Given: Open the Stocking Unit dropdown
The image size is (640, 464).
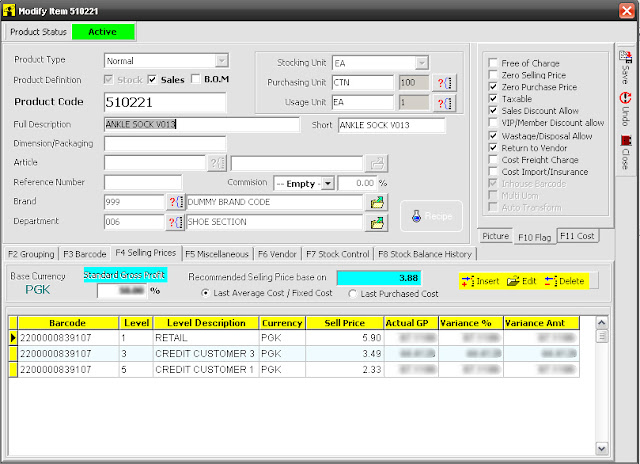Looking at the screenshot, I should tap(422, 63).
